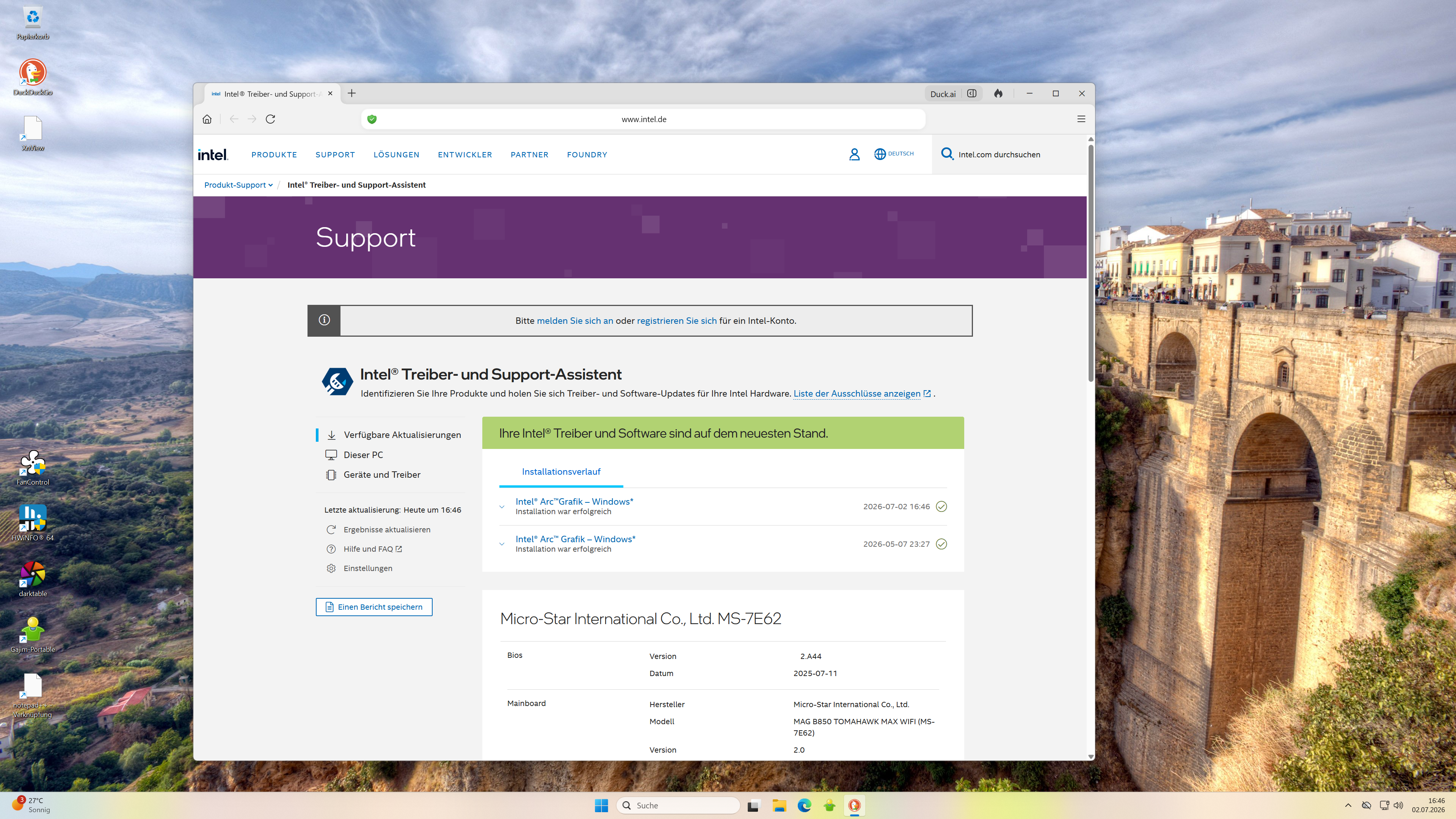Expand the Intel Arc Grafik 2026-05-07 entry
Viewport: 1456px width, 819px height.
pyautogui.click(x=501, y=544)
